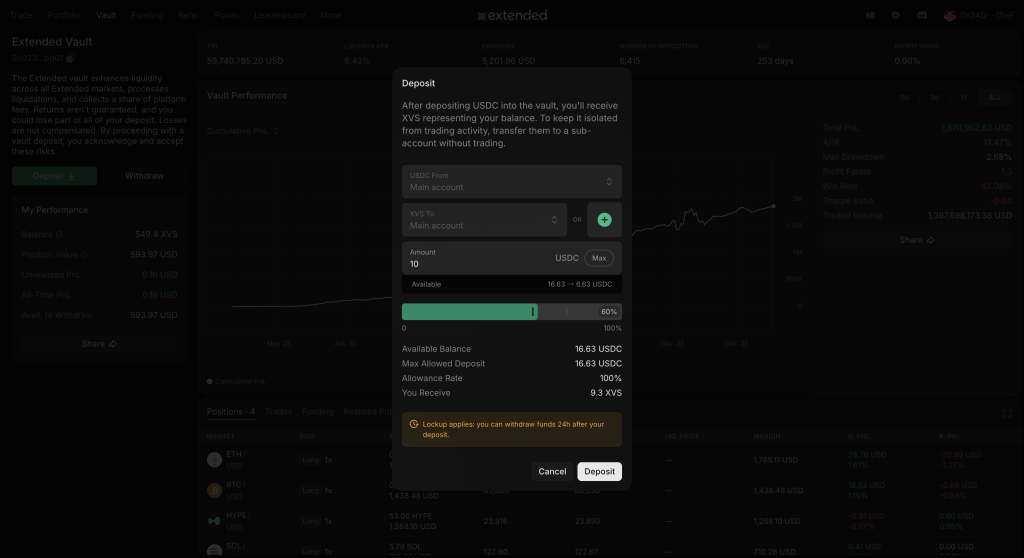Open the More menu in navigation
This screenshot has height=558, width=1024.
330,16
